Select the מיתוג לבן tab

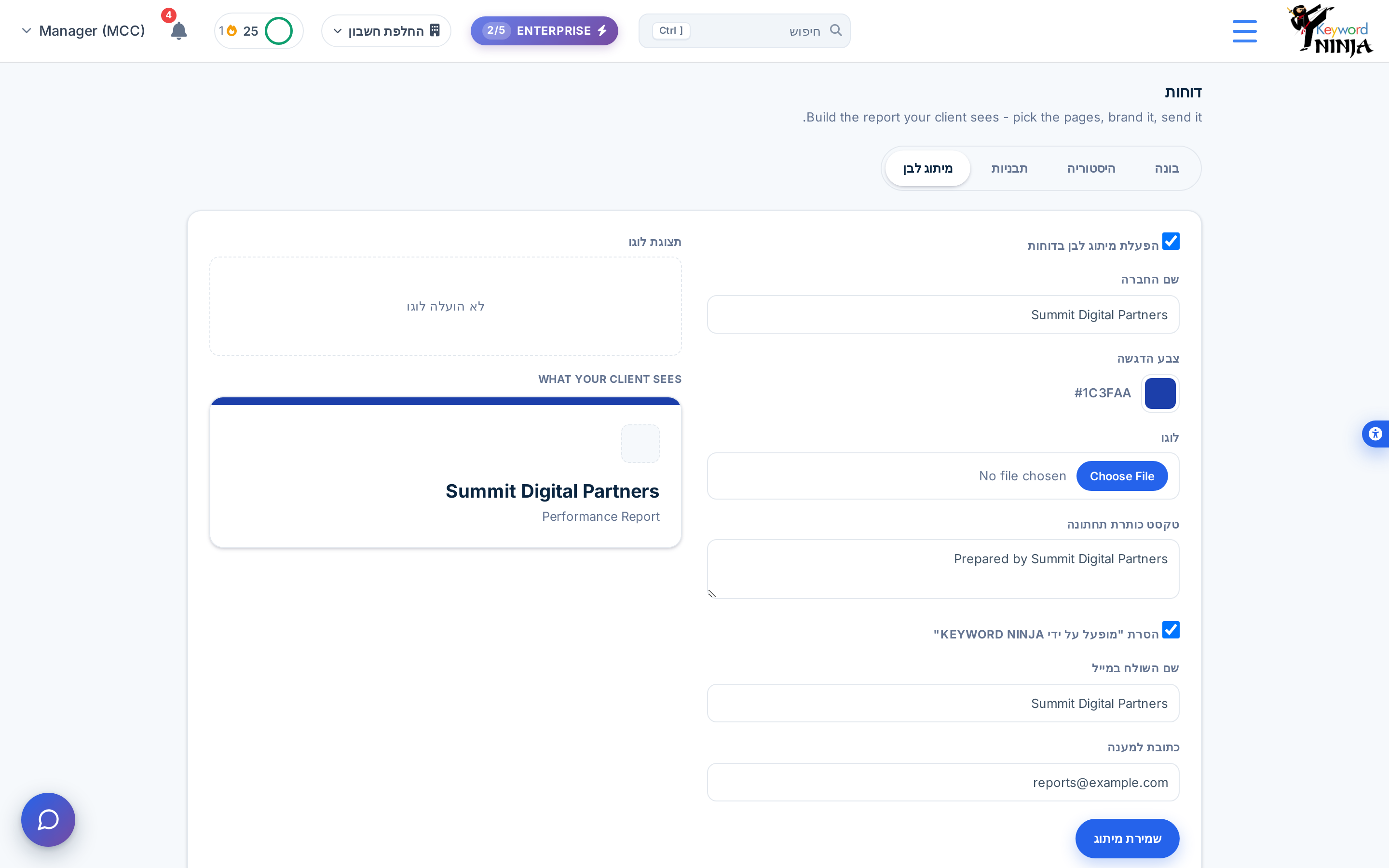click(x=927, y=168)
